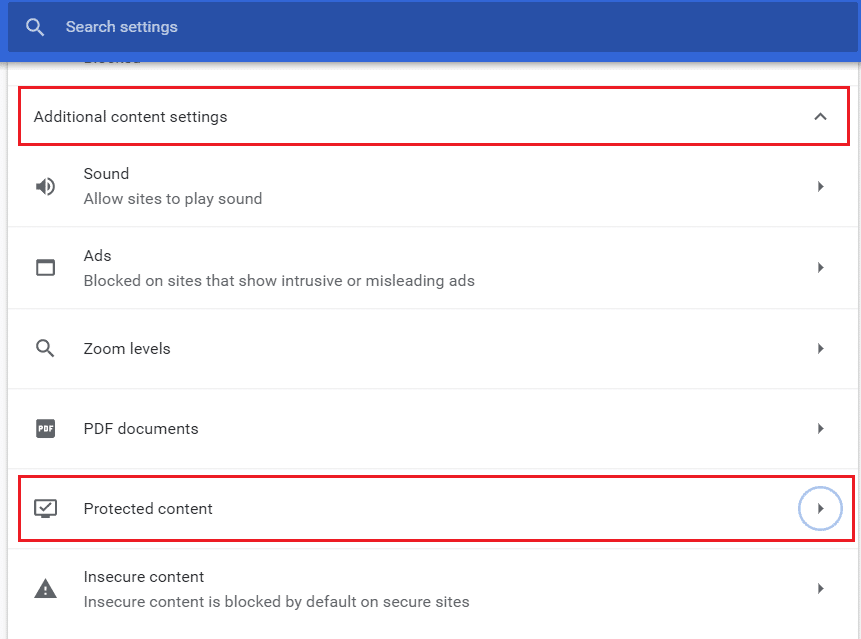Click the highlighted Protected content arrow
The width and height of the screenshot is (861, 639).
pyautogui.click(x=820, y=509)
